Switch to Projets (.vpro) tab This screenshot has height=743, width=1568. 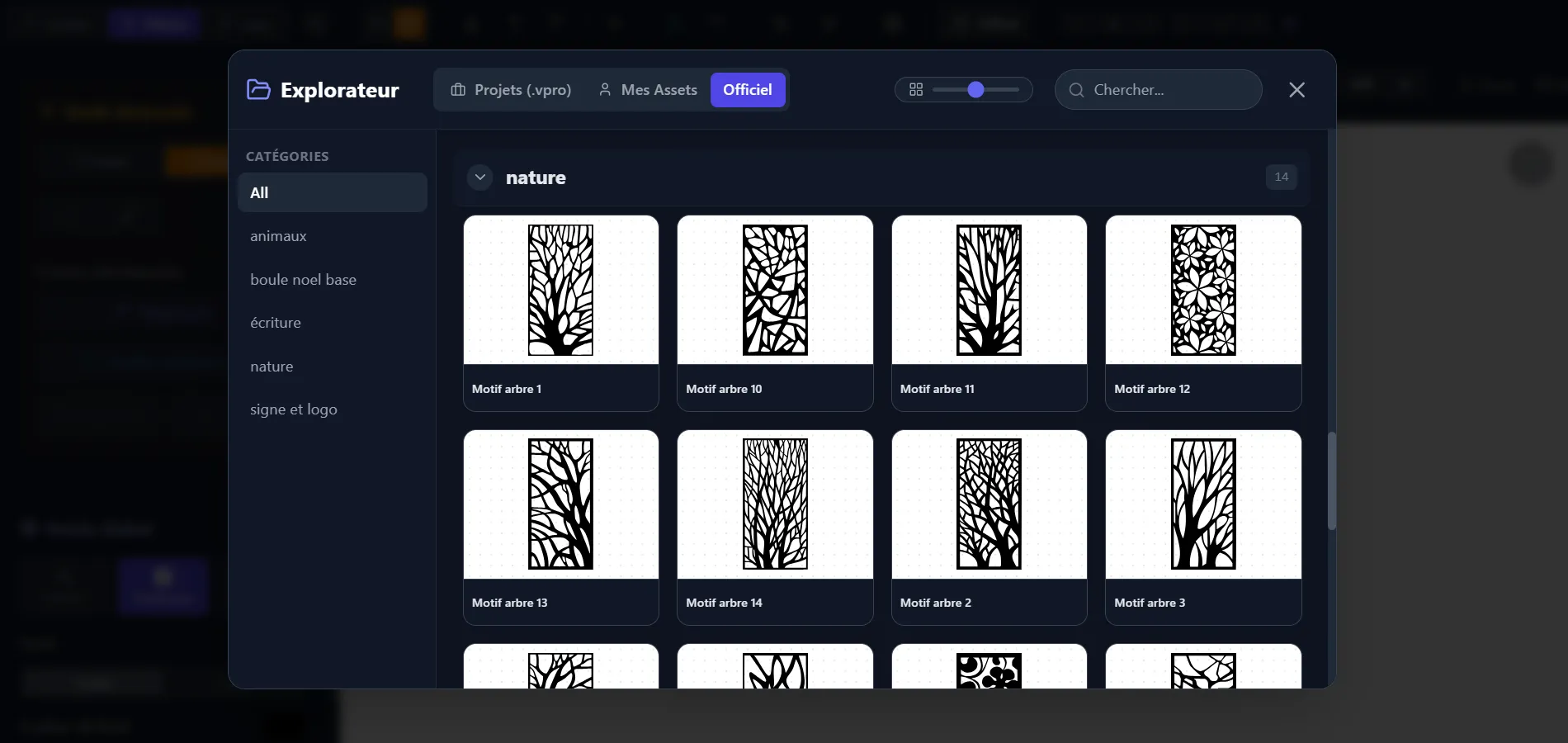(511, 90)
